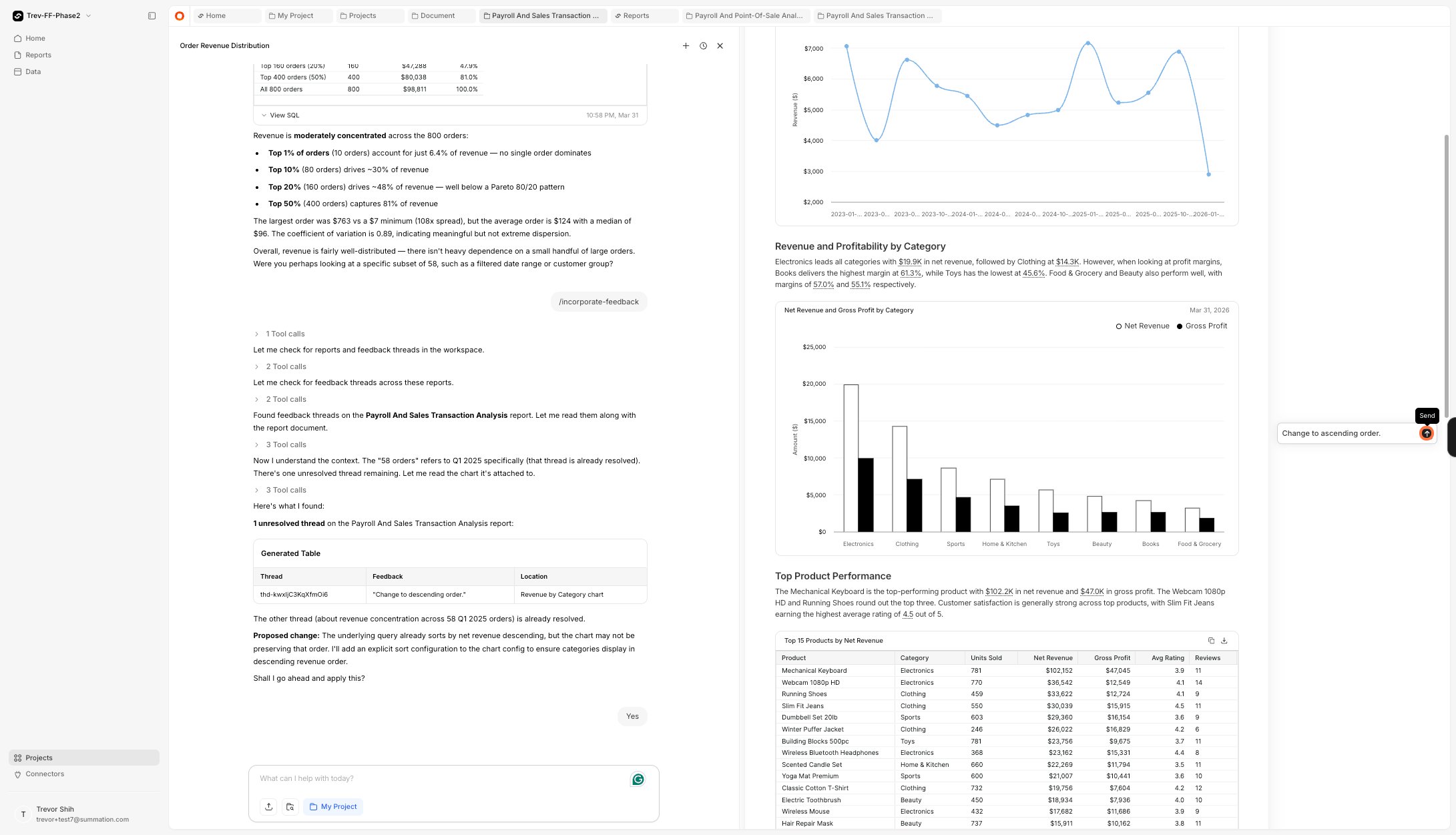The height and width of the screenshot is (835, 1456).
Task: Click the 'All 800 orders' table row
Action: (369, 89)
